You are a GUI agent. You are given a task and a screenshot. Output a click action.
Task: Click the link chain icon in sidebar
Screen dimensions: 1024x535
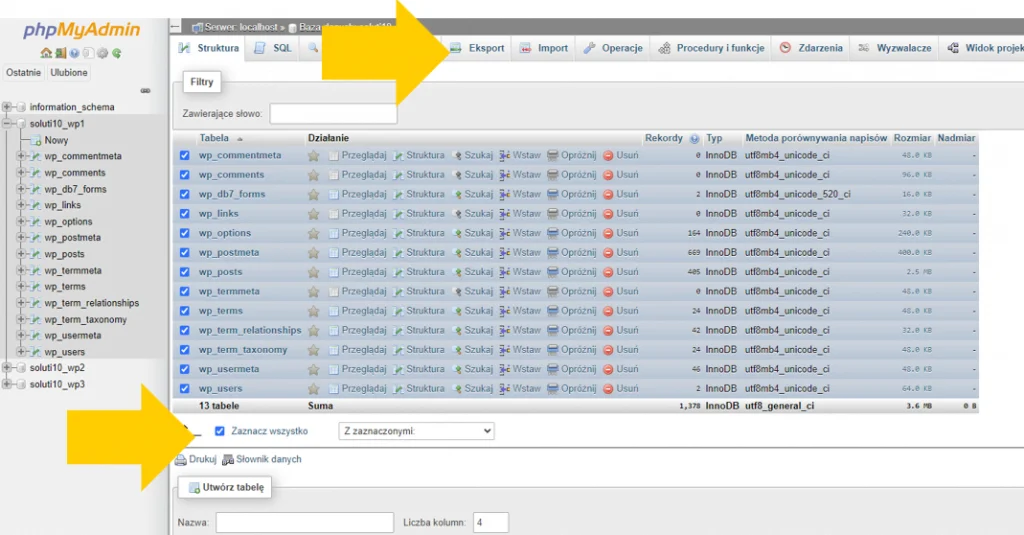(x=145, y=91)
